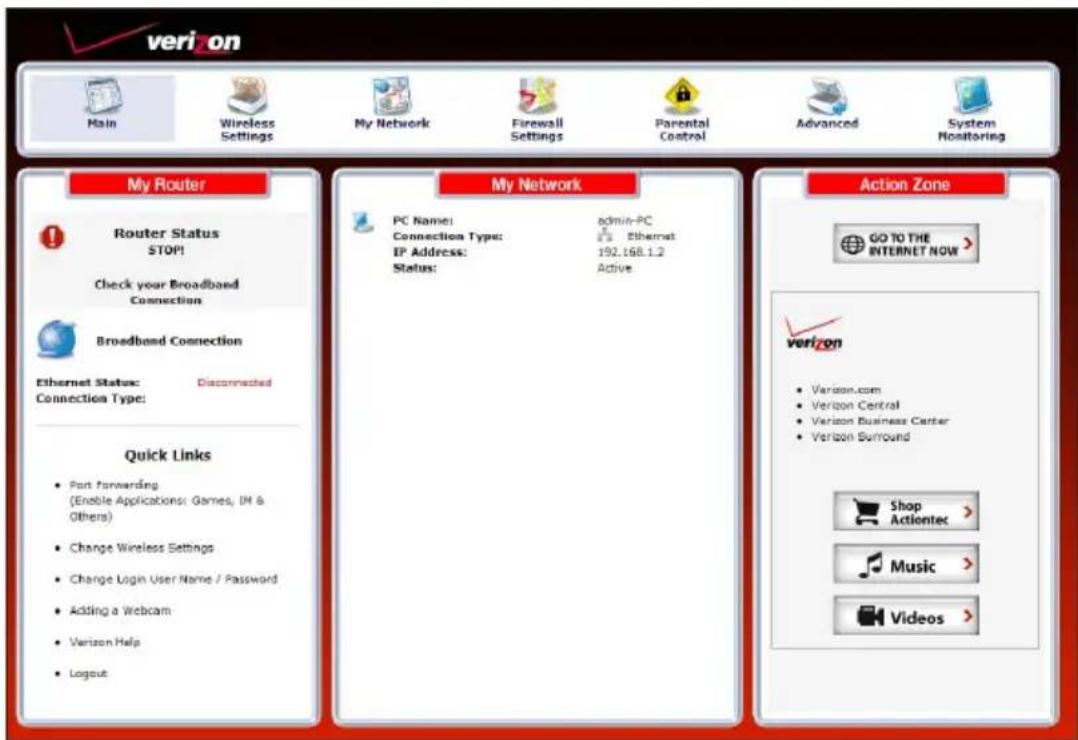The width and height of the screenshot is (1078, 740).
Task: Open Change Wireless Settings link
Action: [142, 548]
